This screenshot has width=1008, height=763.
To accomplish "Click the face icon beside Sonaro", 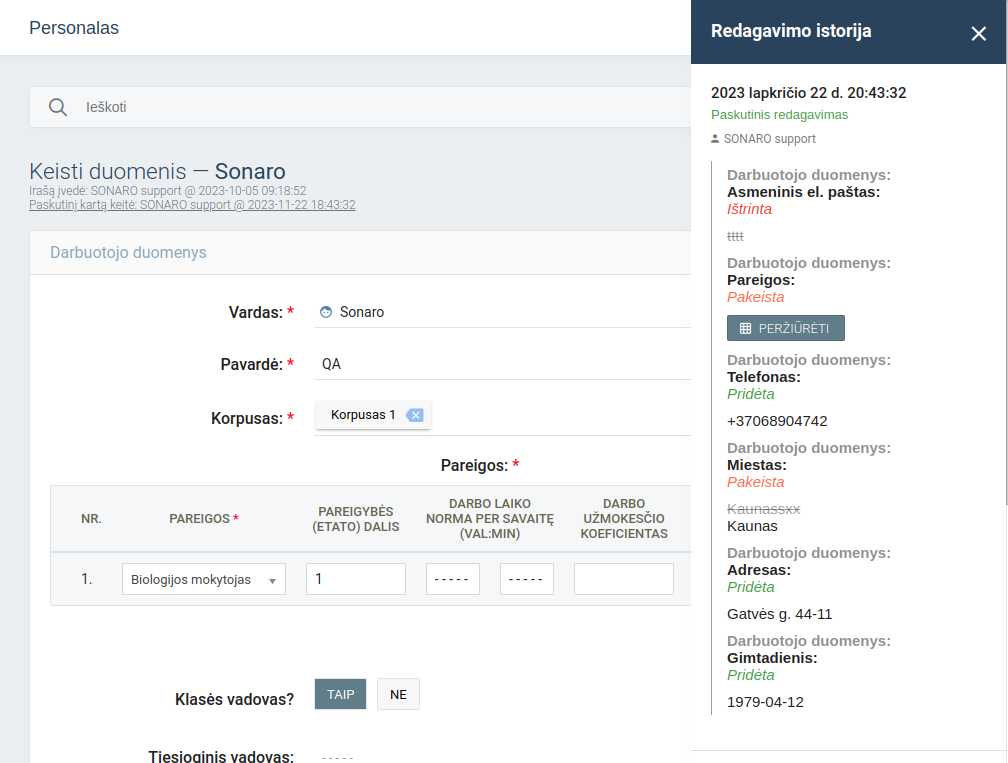I will click(325, 312).
